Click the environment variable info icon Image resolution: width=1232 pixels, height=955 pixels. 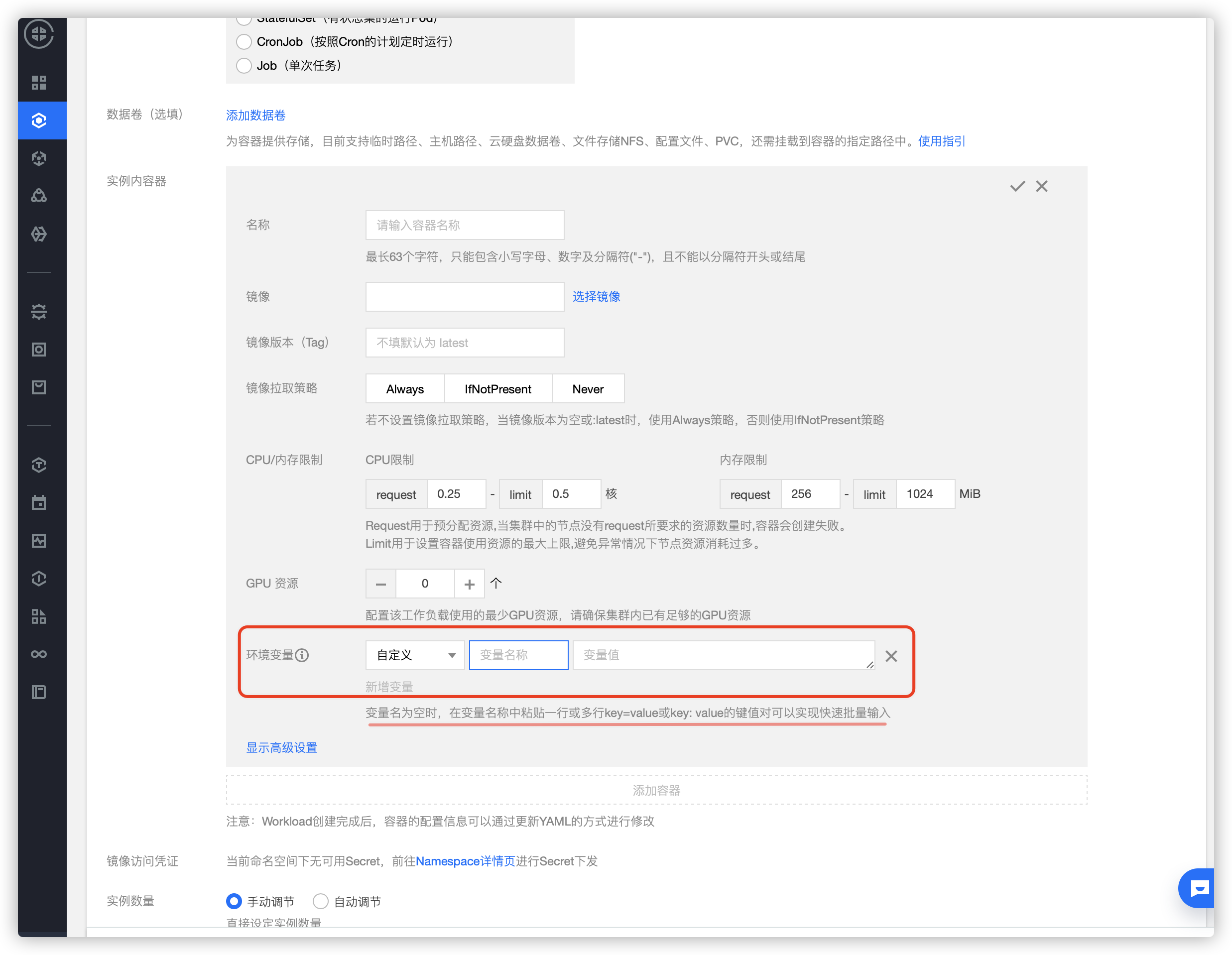click(x=302, y=655)
